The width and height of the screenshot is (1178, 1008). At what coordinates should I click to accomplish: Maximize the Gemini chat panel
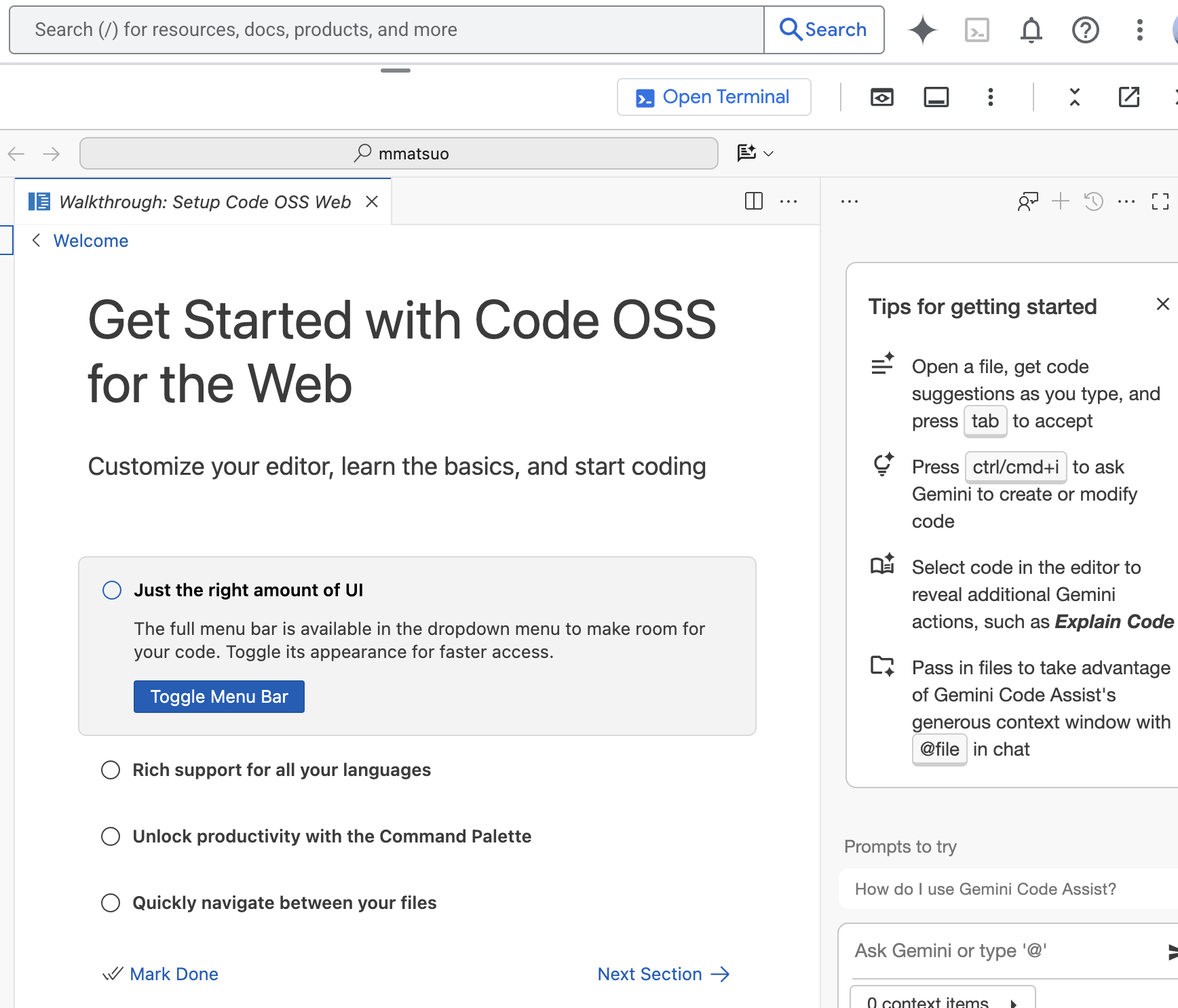point(1160,201)
